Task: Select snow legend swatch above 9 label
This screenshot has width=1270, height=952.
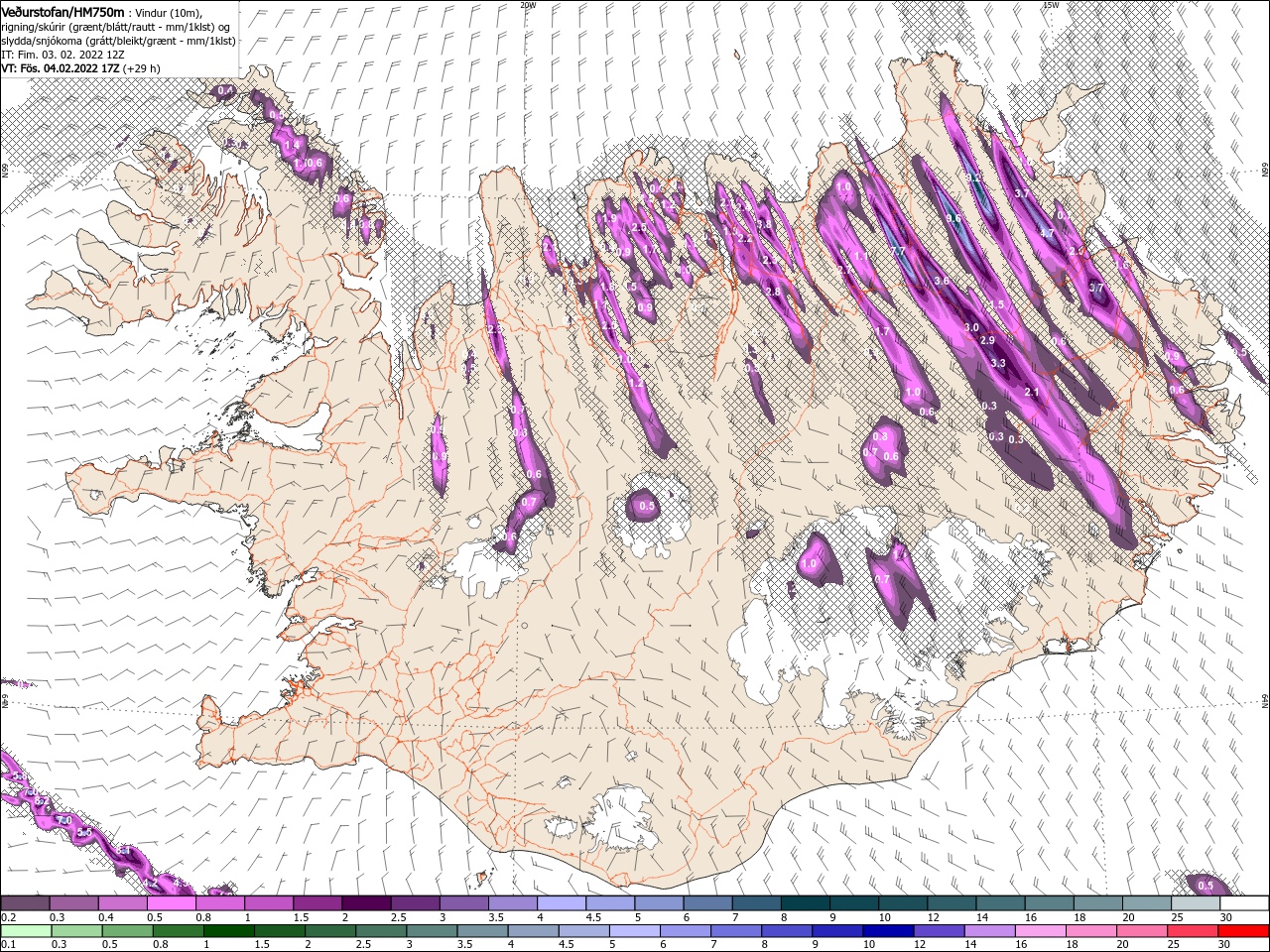Action: [854, 903]
